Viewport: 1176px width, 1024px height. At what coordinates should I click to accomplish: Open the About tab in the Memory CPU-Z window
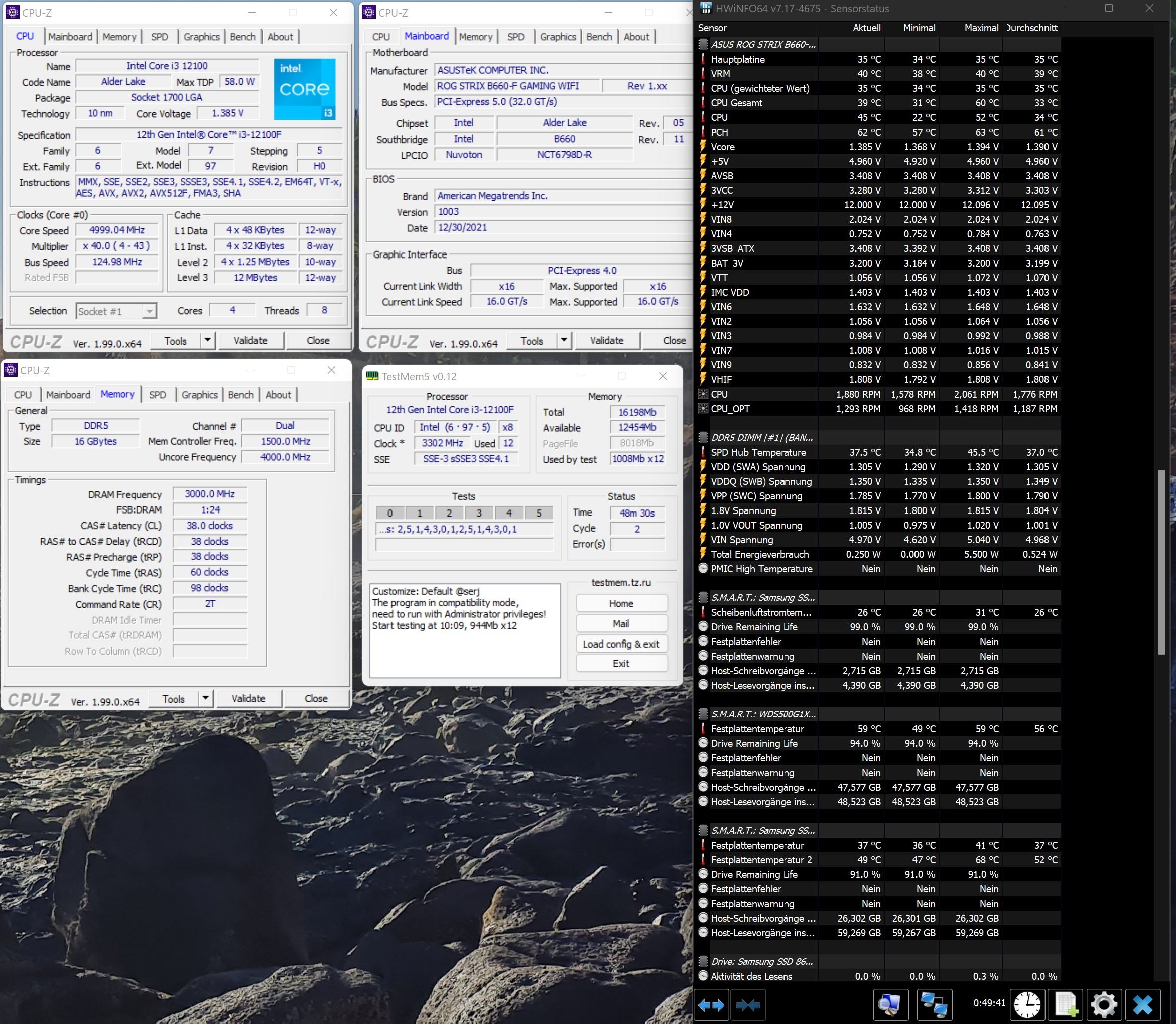pyautogui.click(x=278, y=394)
